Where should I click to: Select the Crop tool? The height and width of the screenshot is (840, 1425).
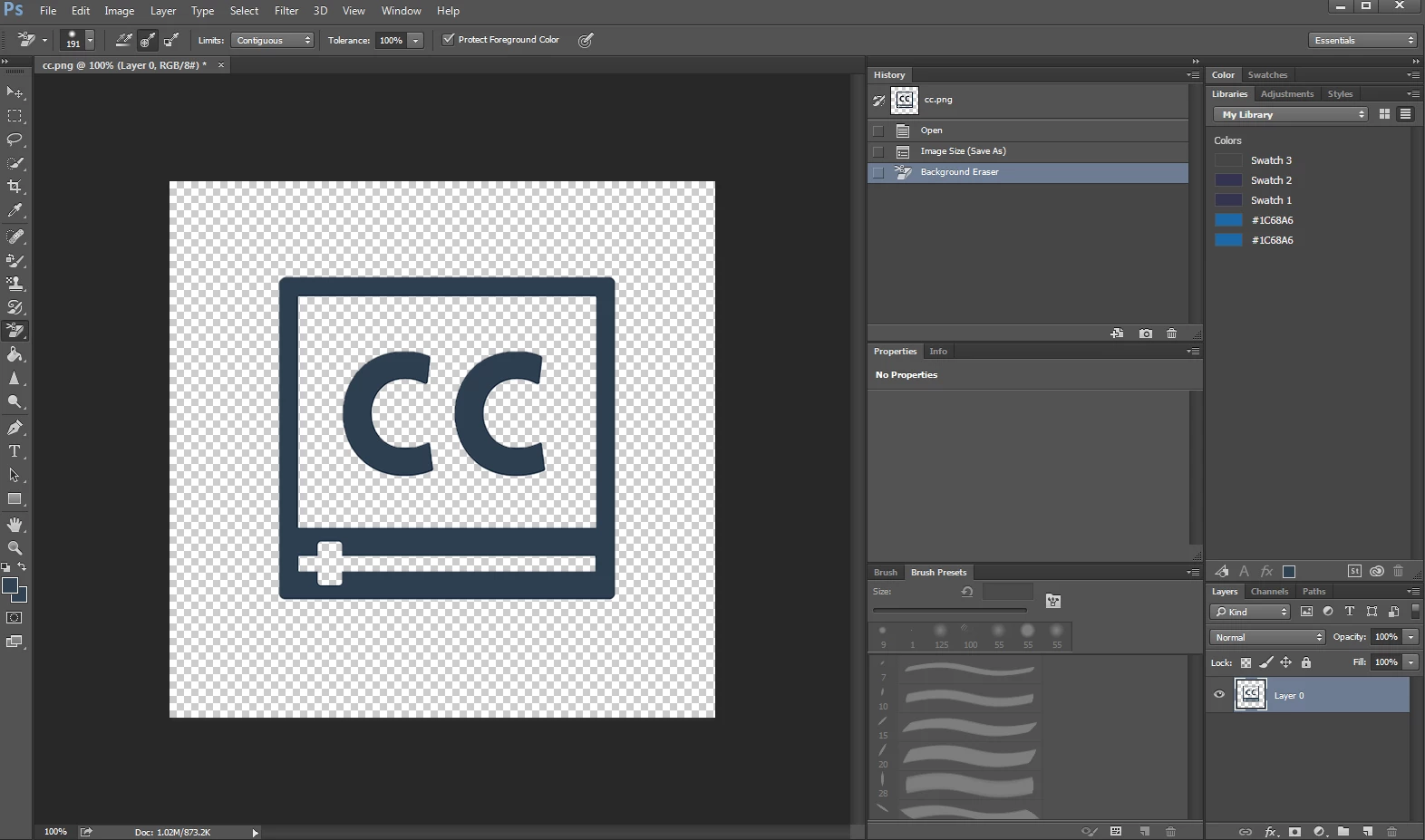click(15, 187)
